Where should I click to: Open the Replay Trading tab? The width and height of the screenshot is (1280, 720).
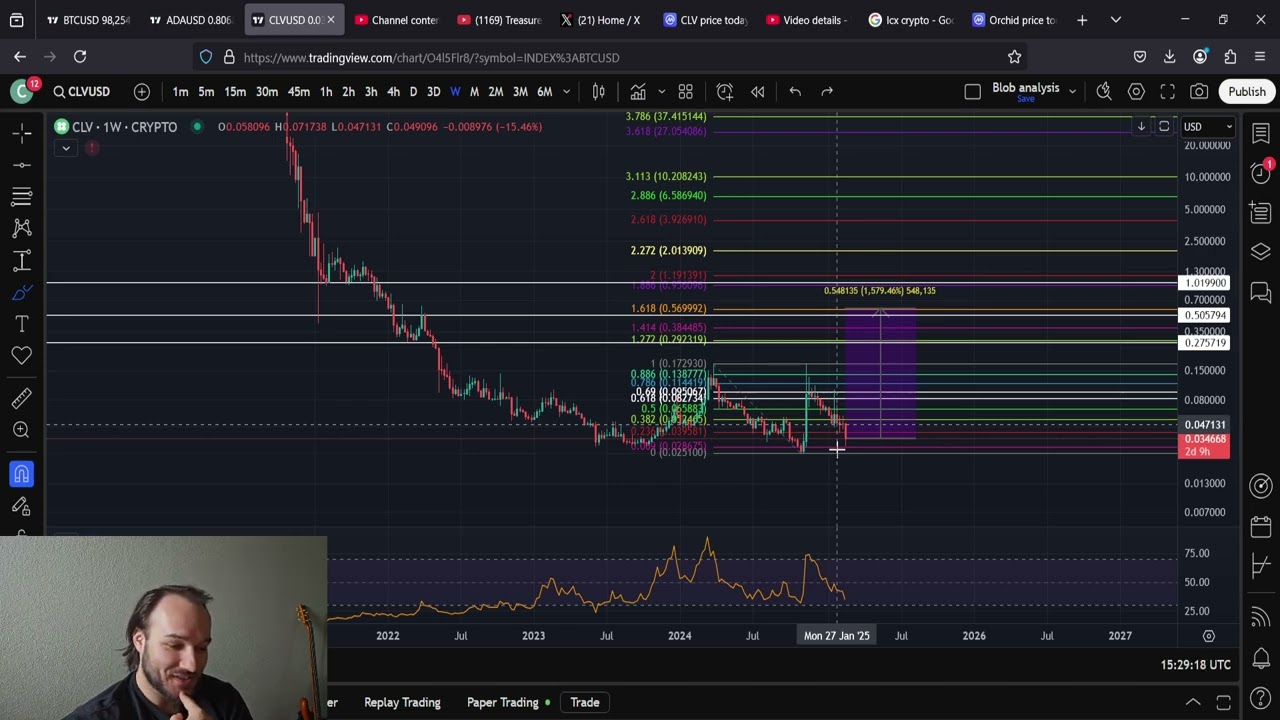click(x=402, y=702)
